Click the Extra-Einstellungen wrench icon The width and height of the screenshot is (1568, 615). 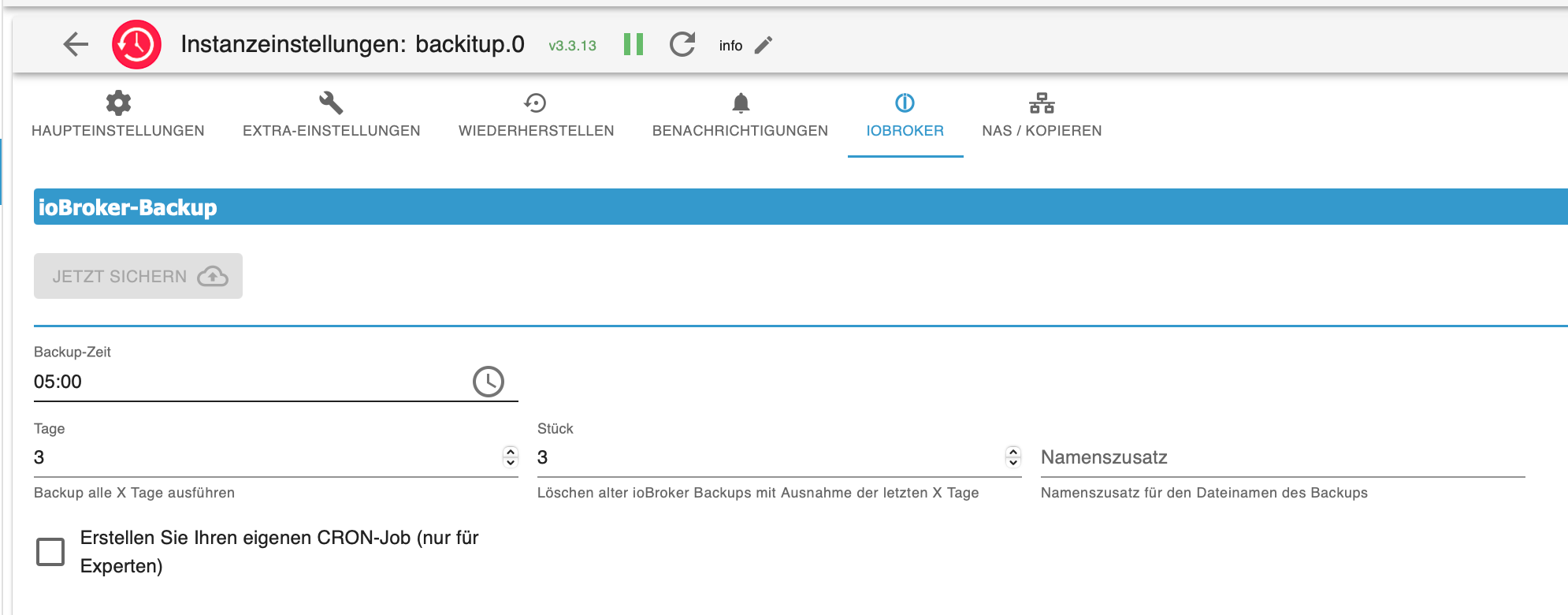(331, 102)
